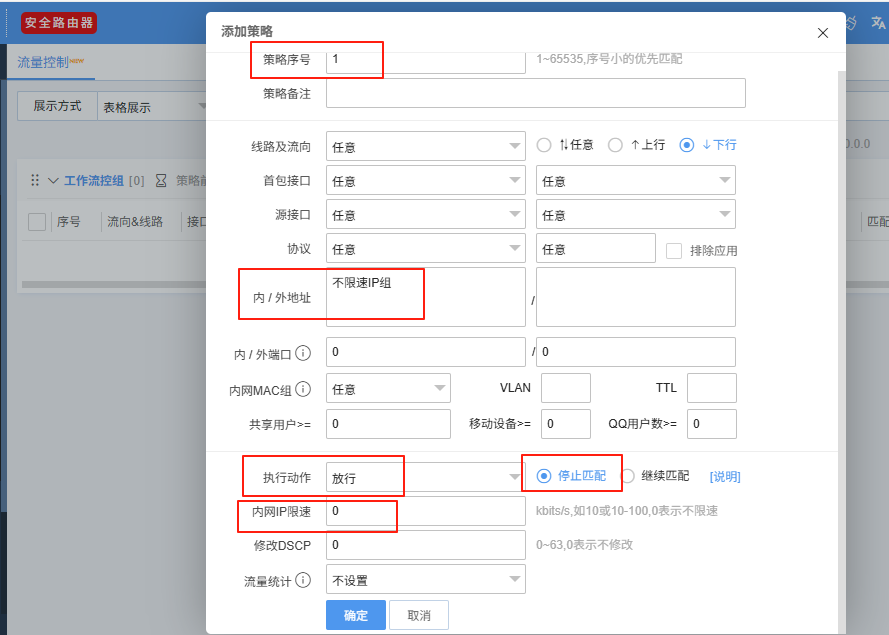
Task: Open the [说明] link
Action: pyautogui.click(x=725, y=476)
